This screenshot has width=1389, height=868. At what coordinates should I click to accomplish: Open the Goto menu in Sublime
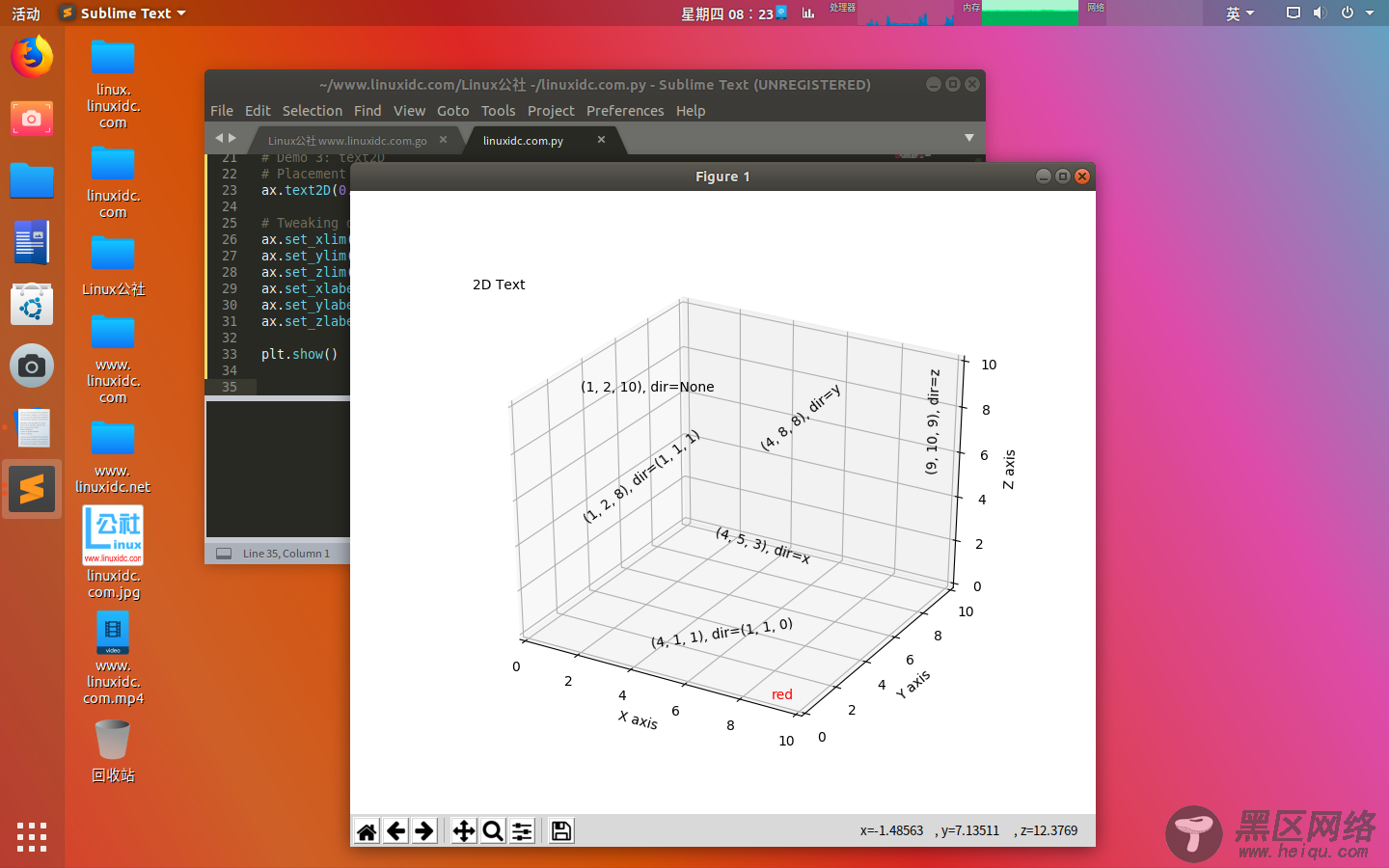click(x=452, y=111)
